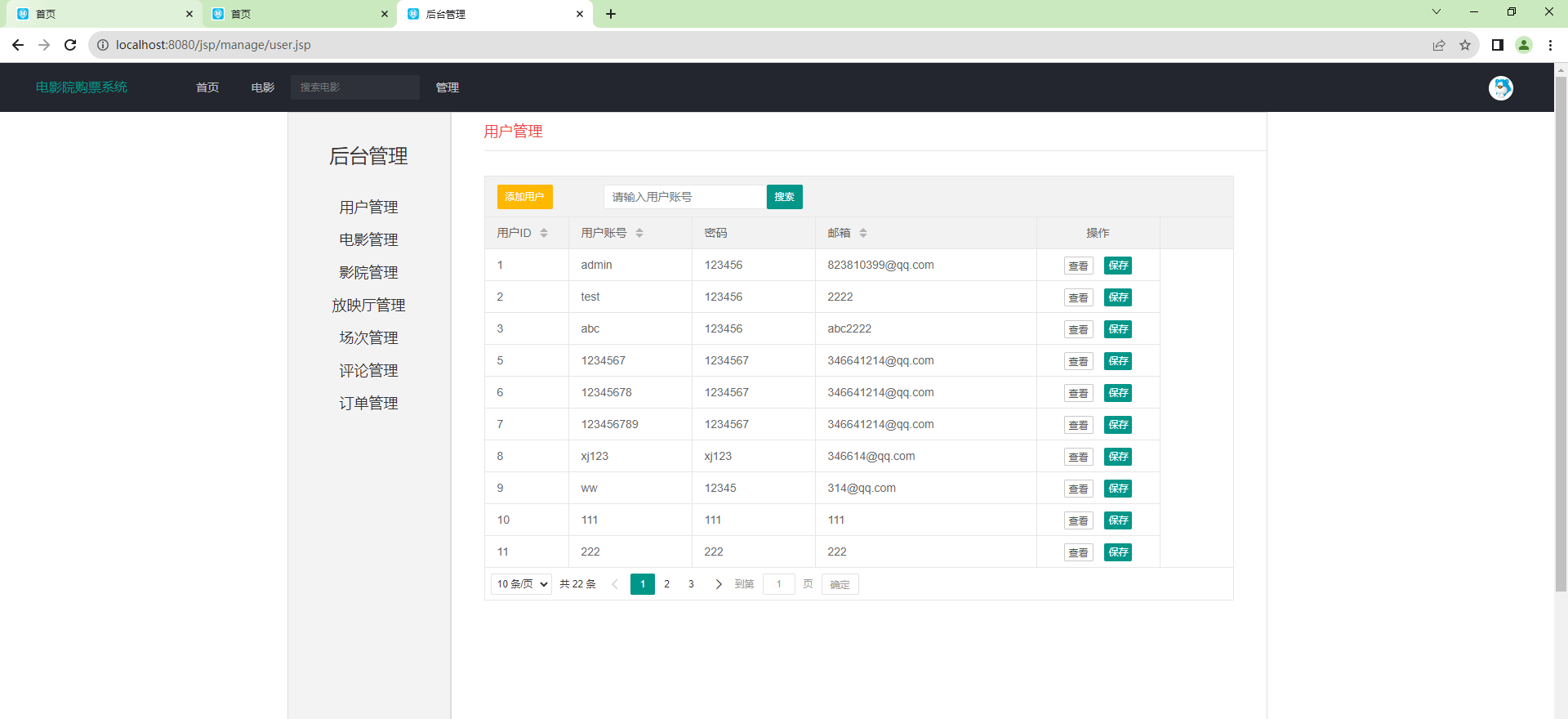
Task: Sort by 邮箱 column arrows
Action: pos(863,233)
